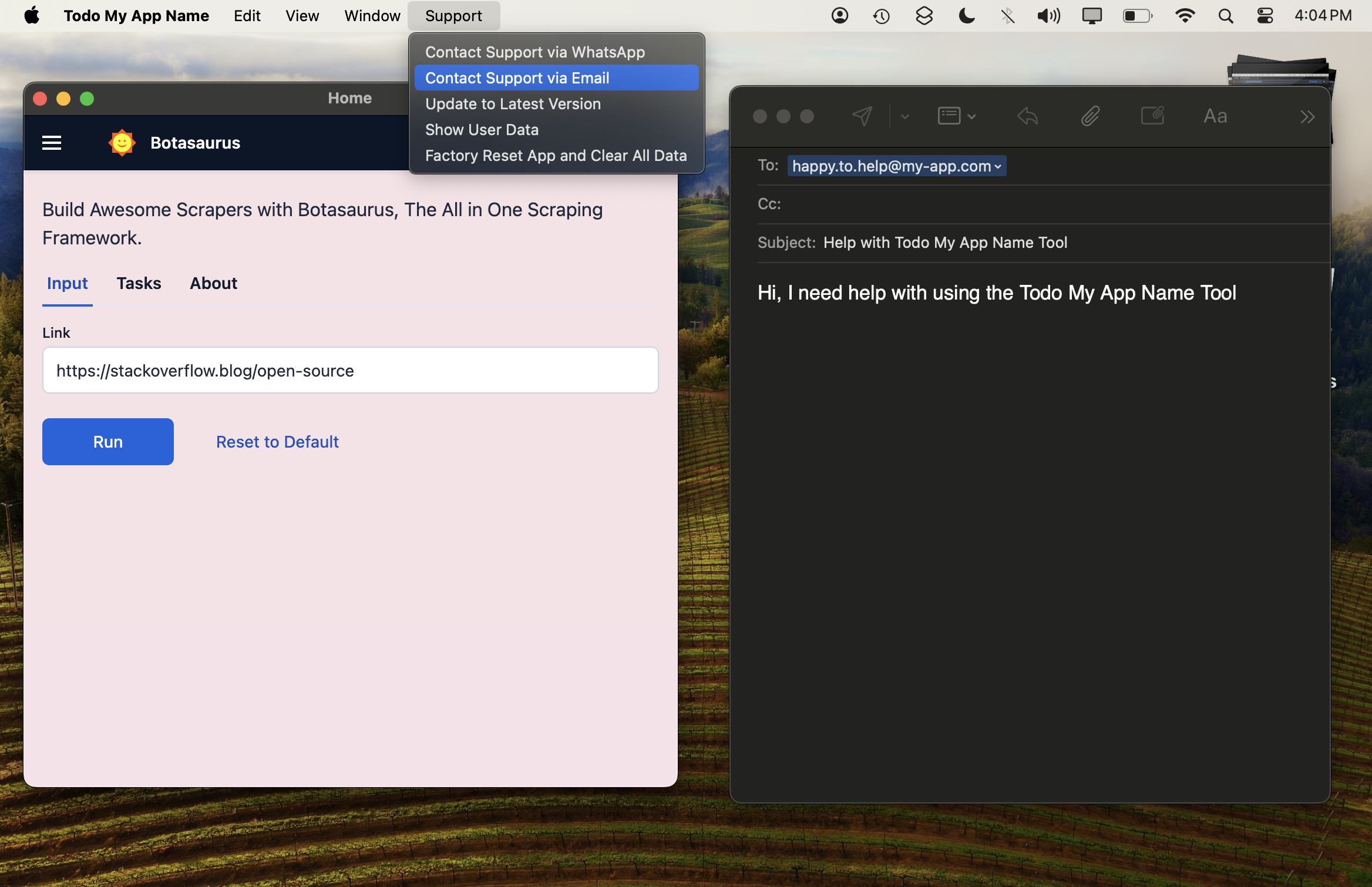Screen dimensions: 1372x887
Task: Show more toolbar items with double chevron
Action: pos(1307,117)
